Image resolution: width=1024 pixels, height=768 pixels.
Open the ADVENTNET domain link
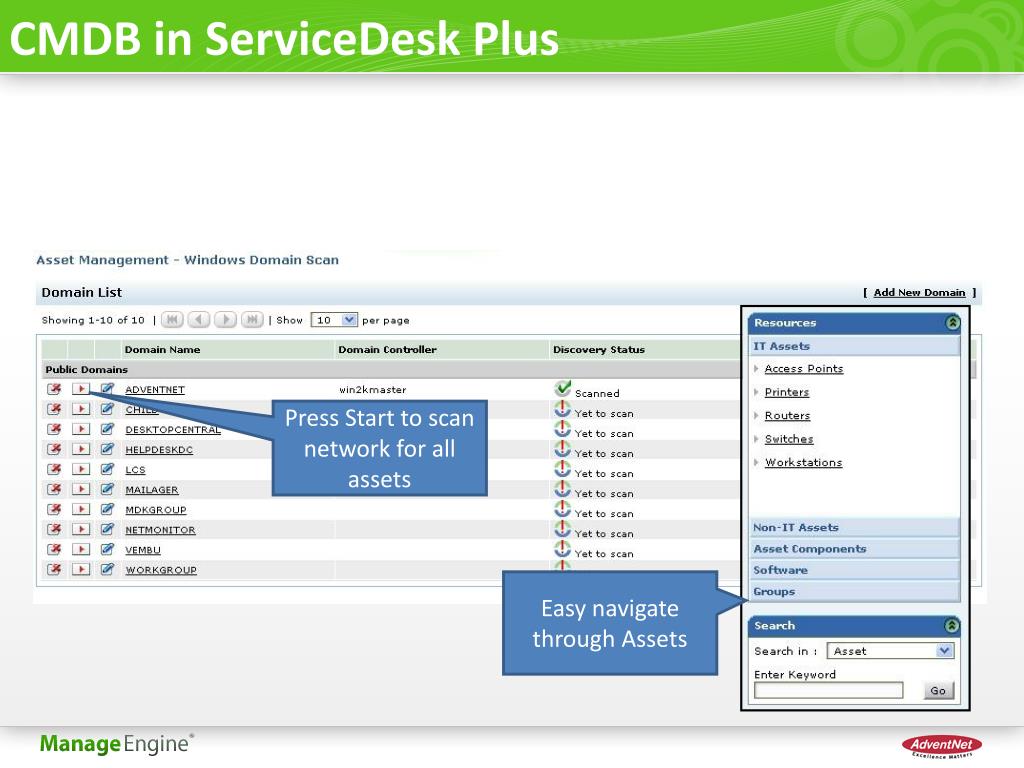(155, 390)
